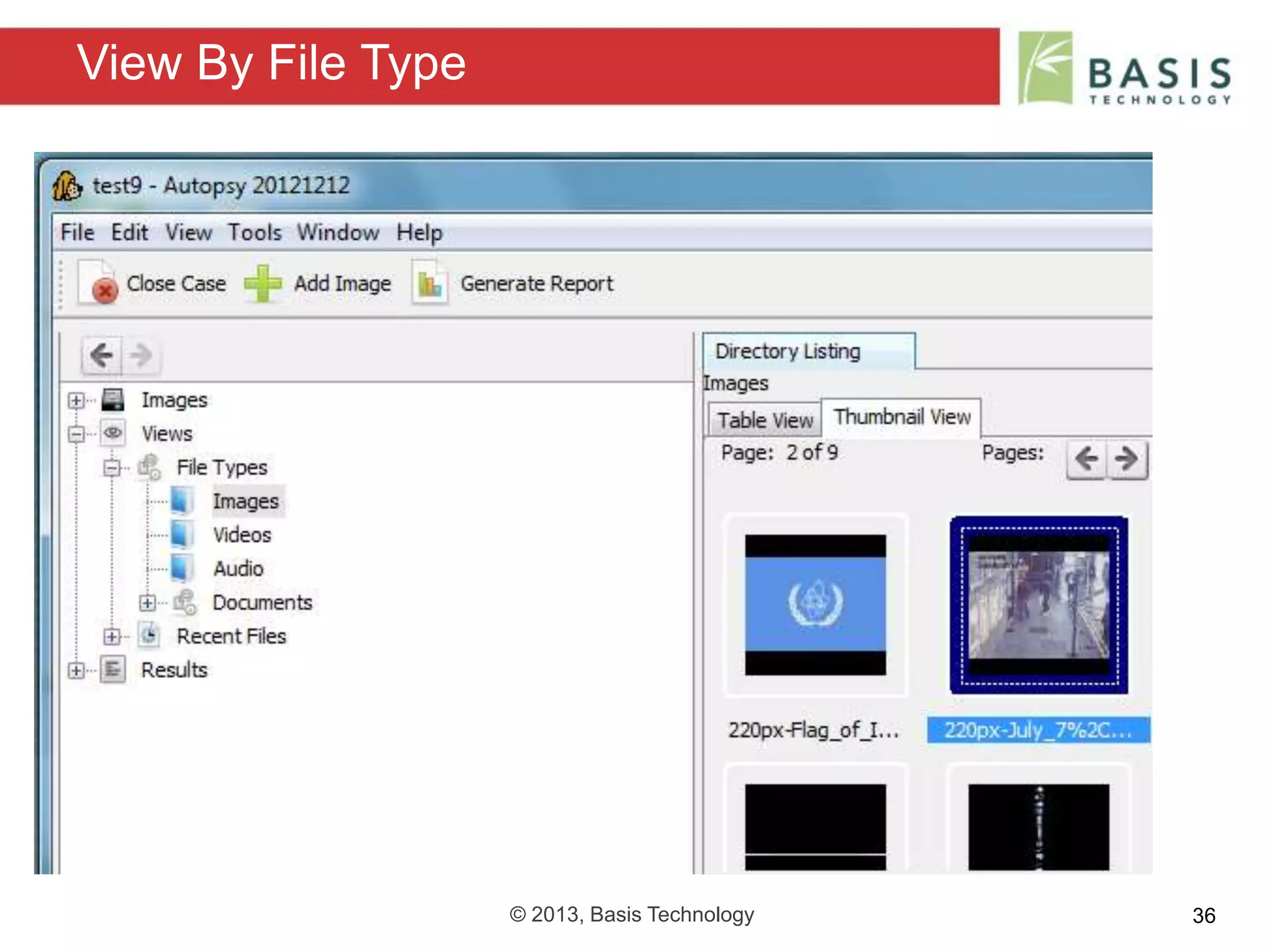This screenshot has width=1270, height=952.
Task: Expand the top-level Images node
Action: tap(76, 400)
